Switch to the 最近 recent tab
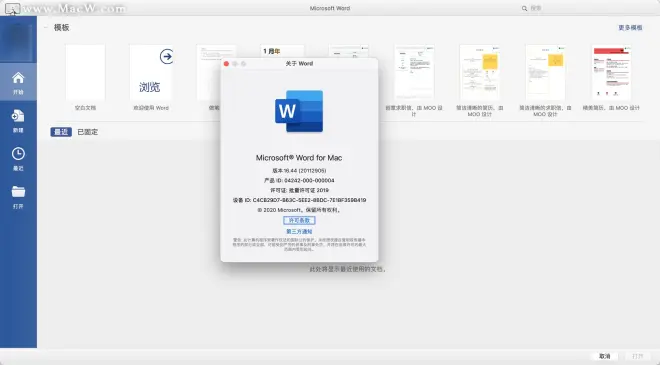 (x=61, y=132)
